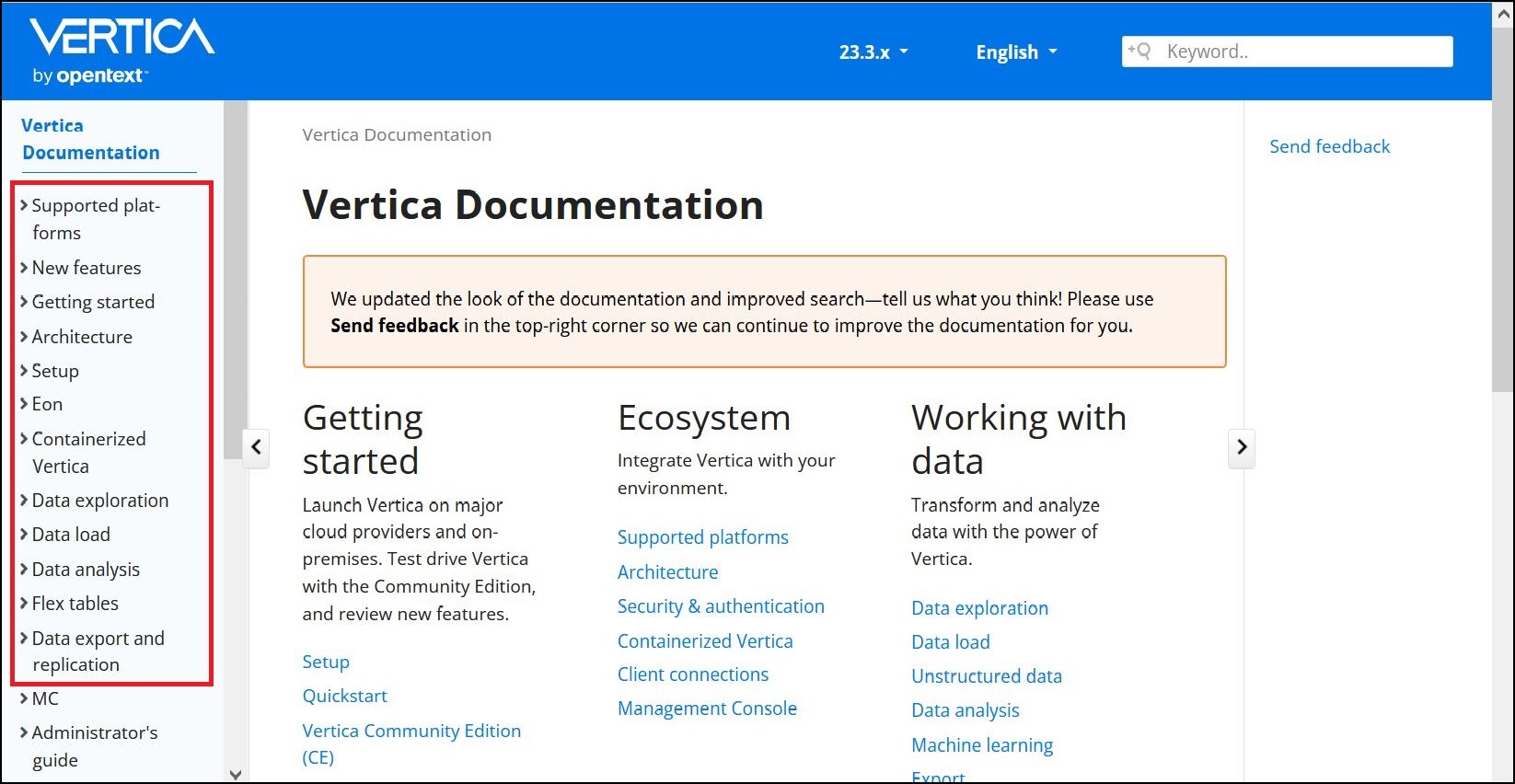Open the 23.3.x version dropdown

pos(873,52)
